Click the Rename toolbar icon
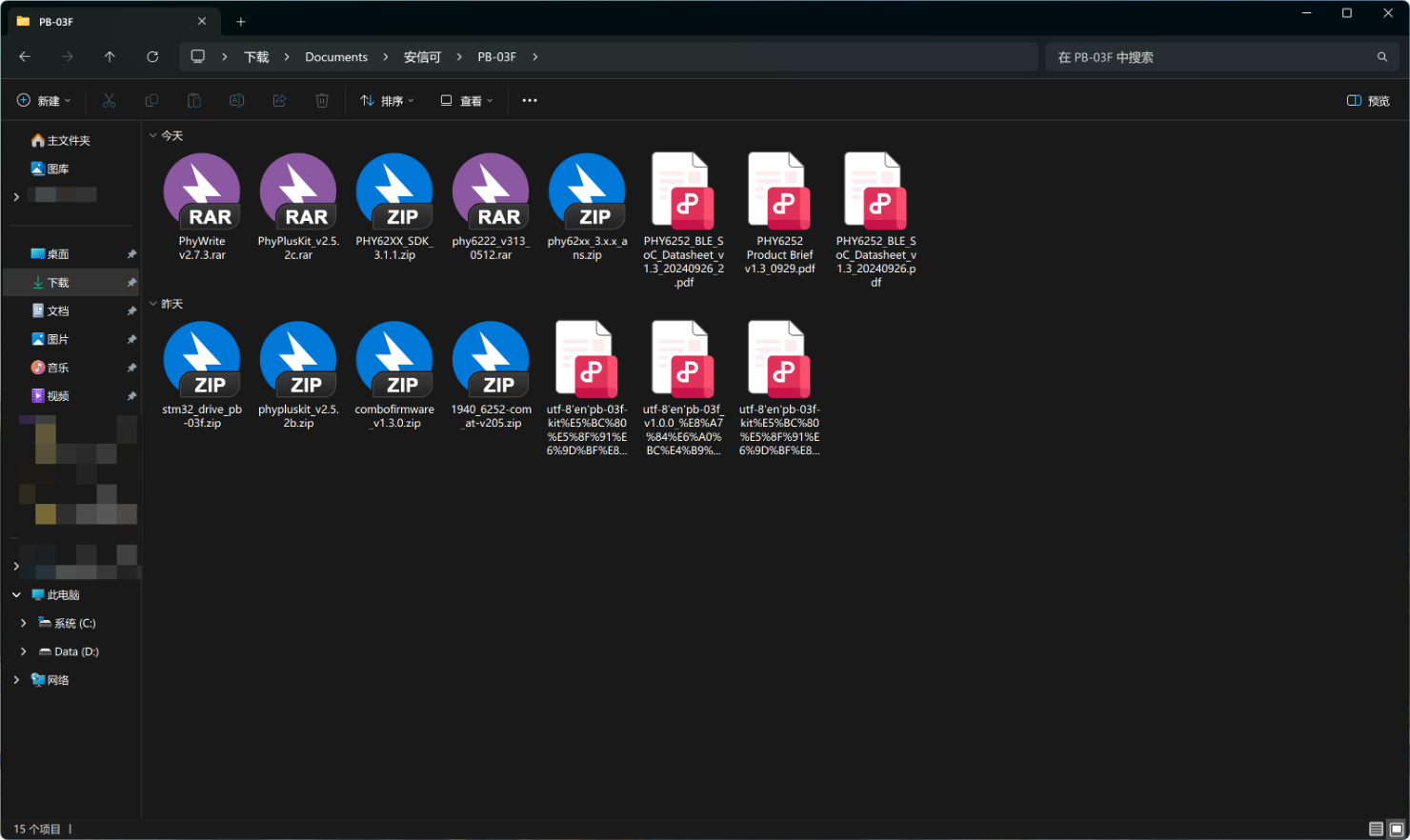This screenshot has width=1410, height=840. [237, 100]
